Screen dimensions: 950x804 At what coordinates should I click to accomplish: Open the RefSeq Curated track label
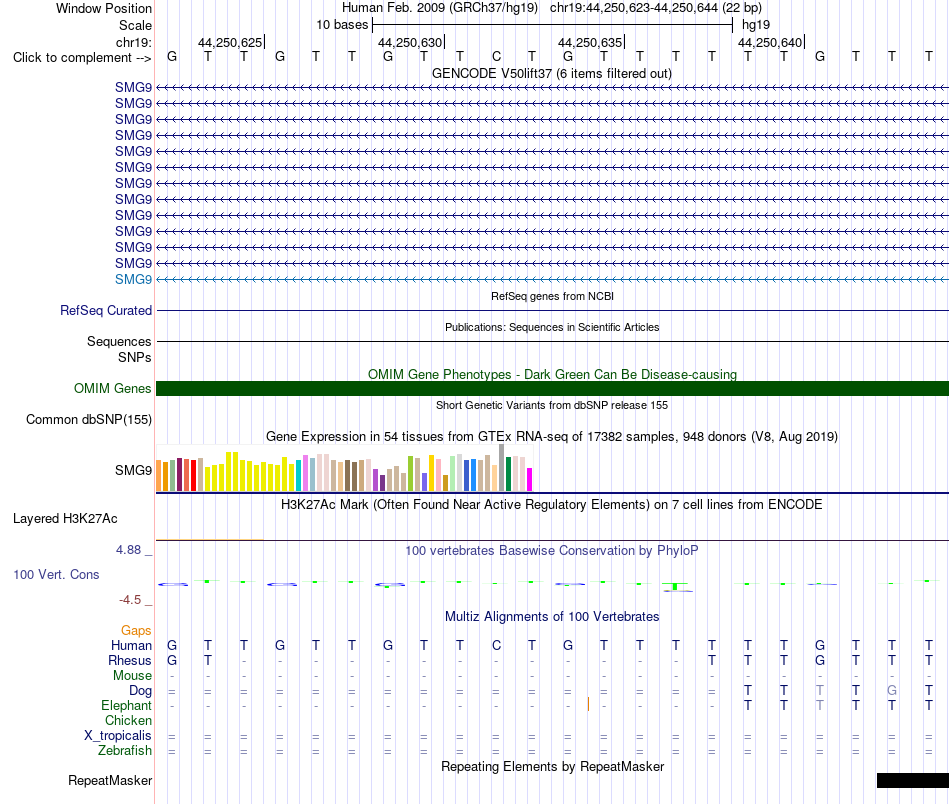[x=105, y=310]
